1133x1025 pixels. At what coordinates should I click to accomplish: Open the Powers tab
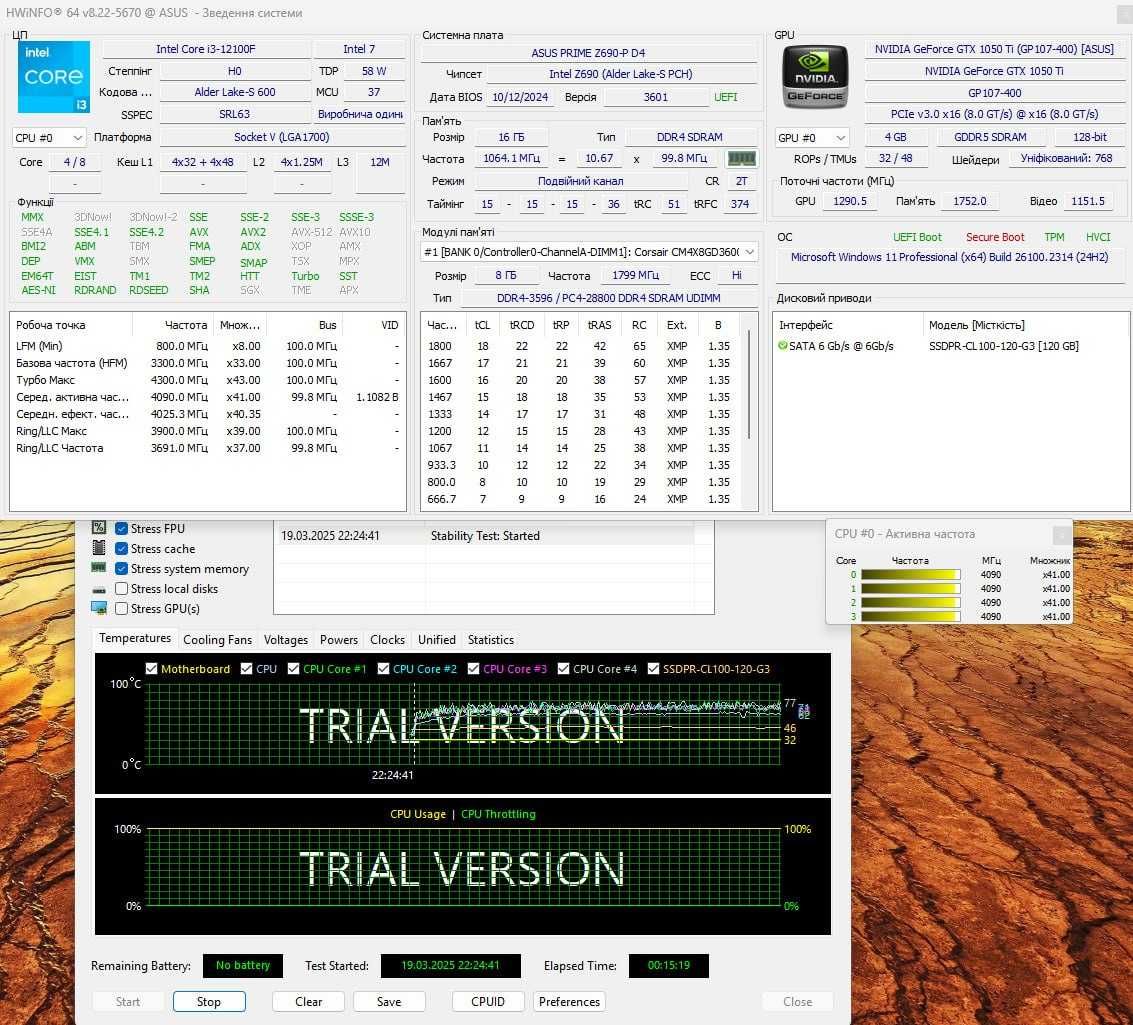pyautogui.click(x=338, y=640)
